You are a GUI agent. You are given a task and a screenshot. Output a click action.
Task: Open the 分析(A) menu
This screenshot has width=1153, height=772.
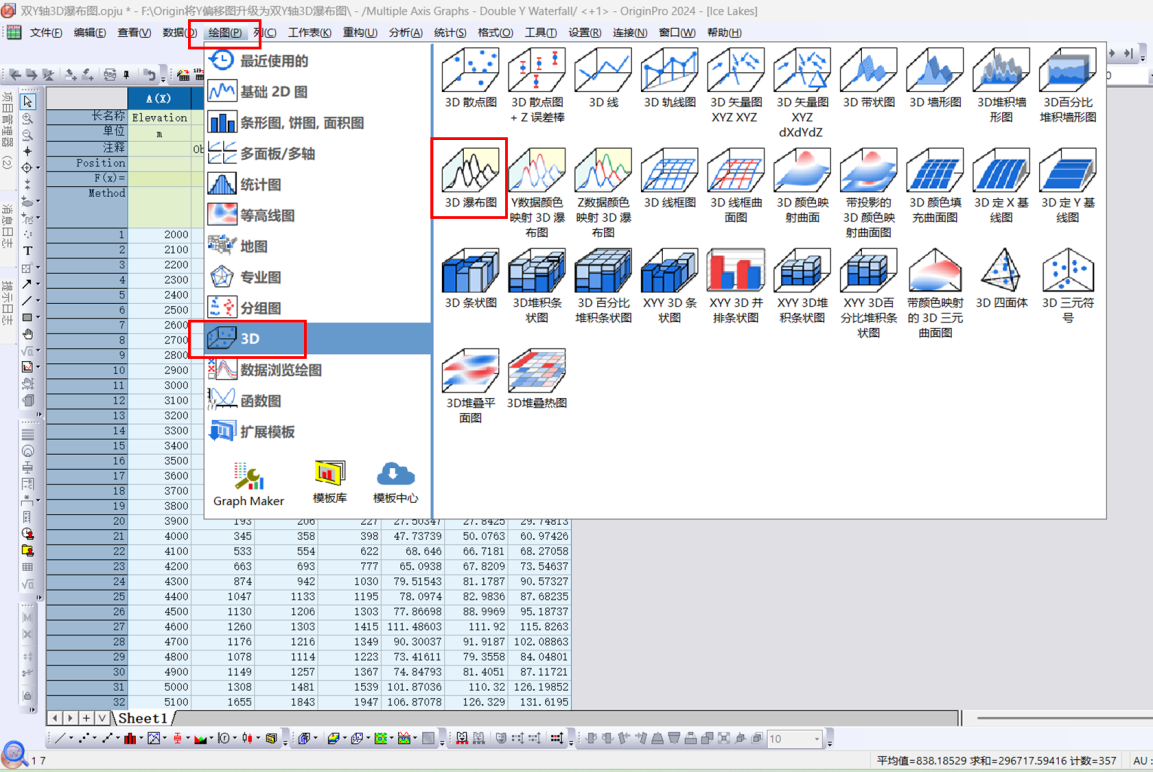coord(405,33)
